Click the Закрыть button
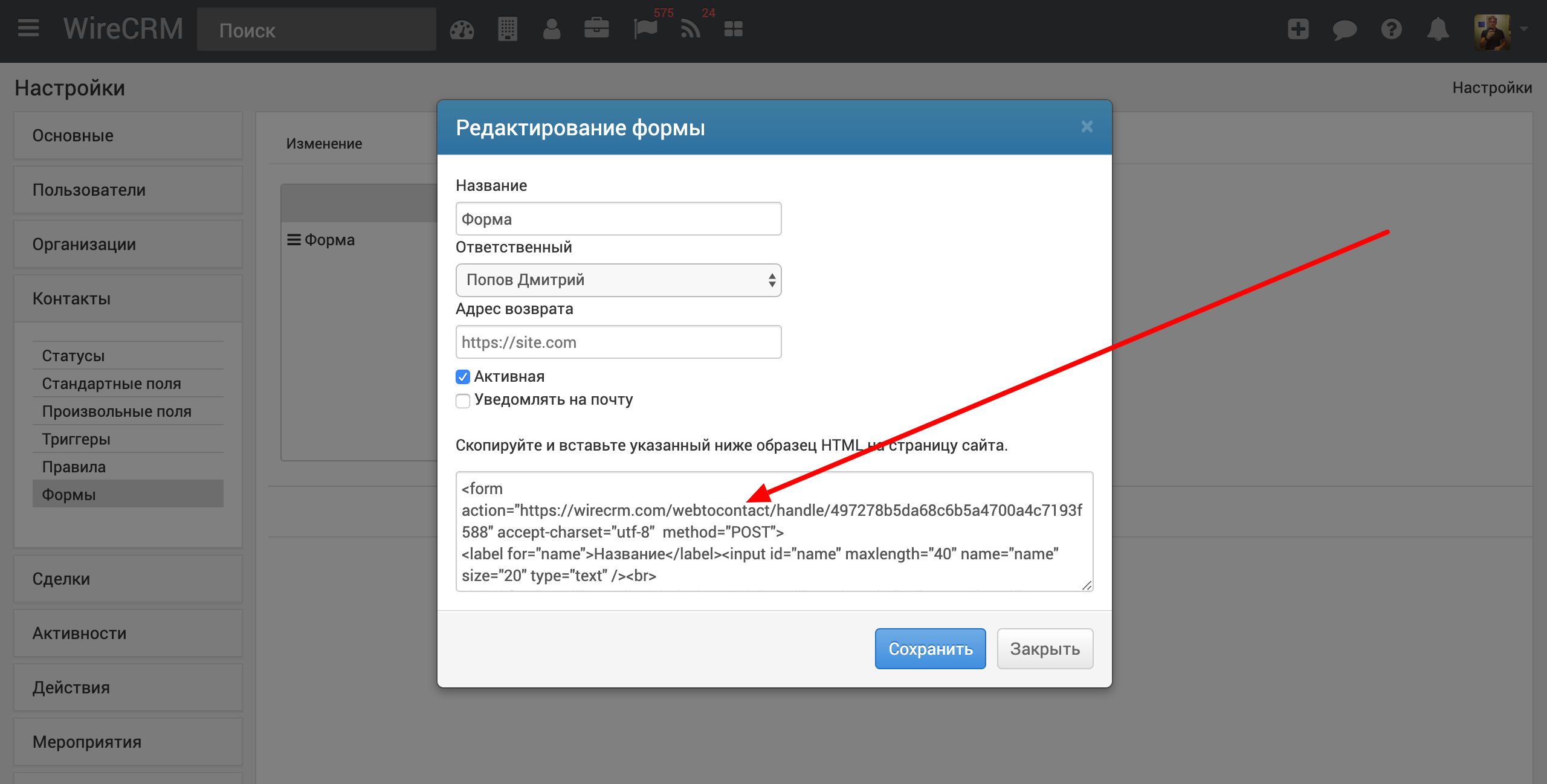The width and height of the screenshot is (1547, 784). coord(1045,648)
